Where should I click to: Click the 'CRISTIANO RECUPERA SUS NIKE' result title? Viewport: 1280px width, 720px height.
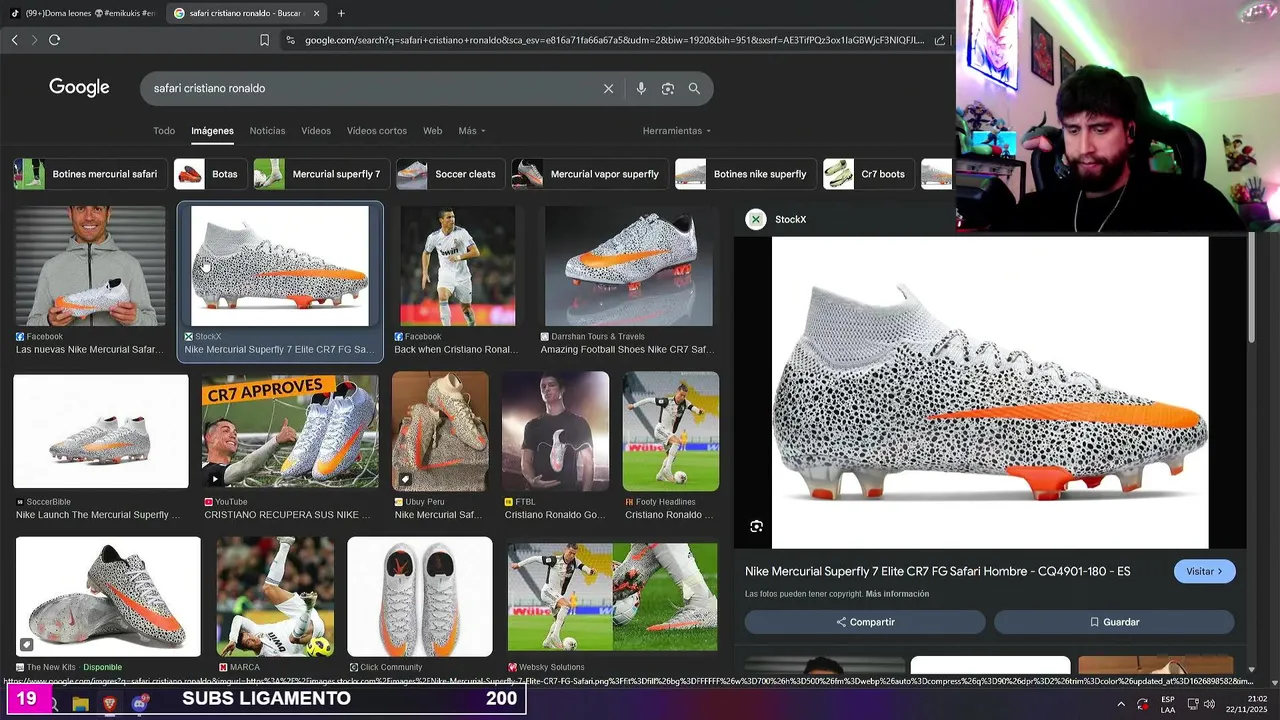[287, 515]
